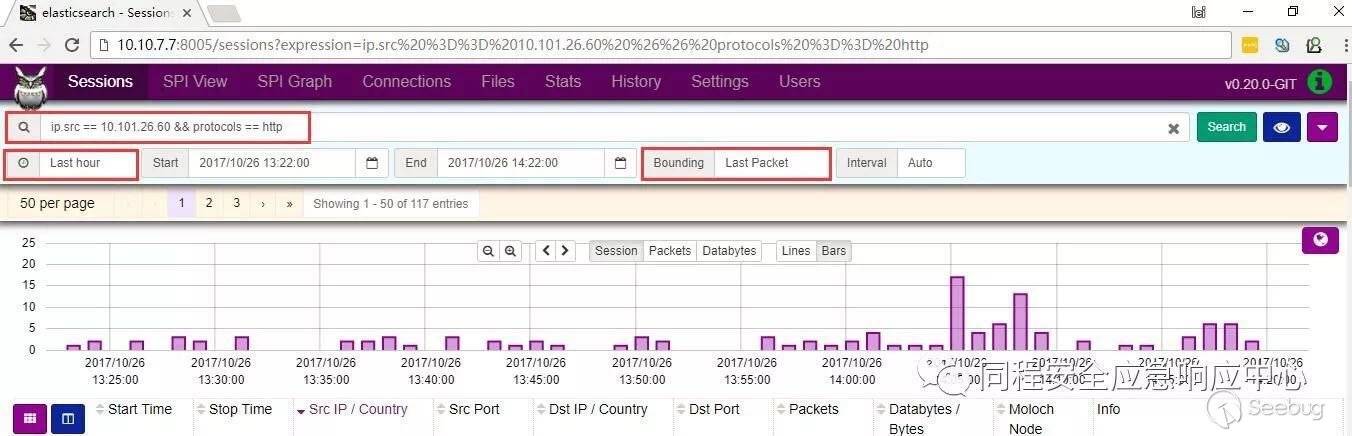Open the Last hour time range dropdown
This screenshot has width=1352, height=436.
click(87, 163)
